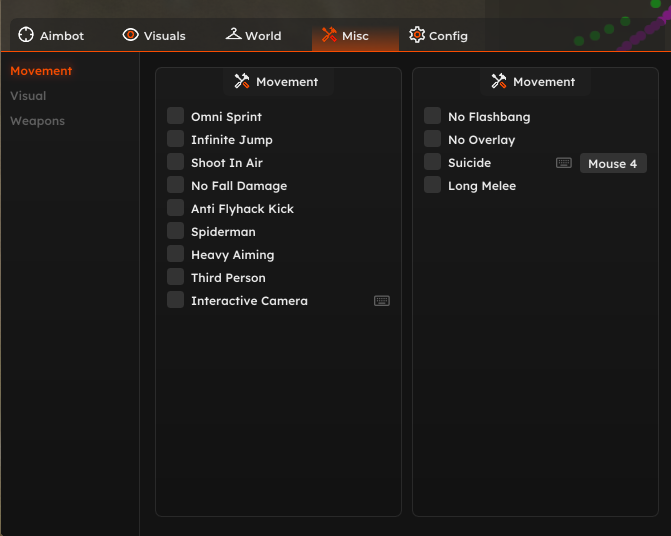Select Visual in the left sidebar

[x=28, y=96]
